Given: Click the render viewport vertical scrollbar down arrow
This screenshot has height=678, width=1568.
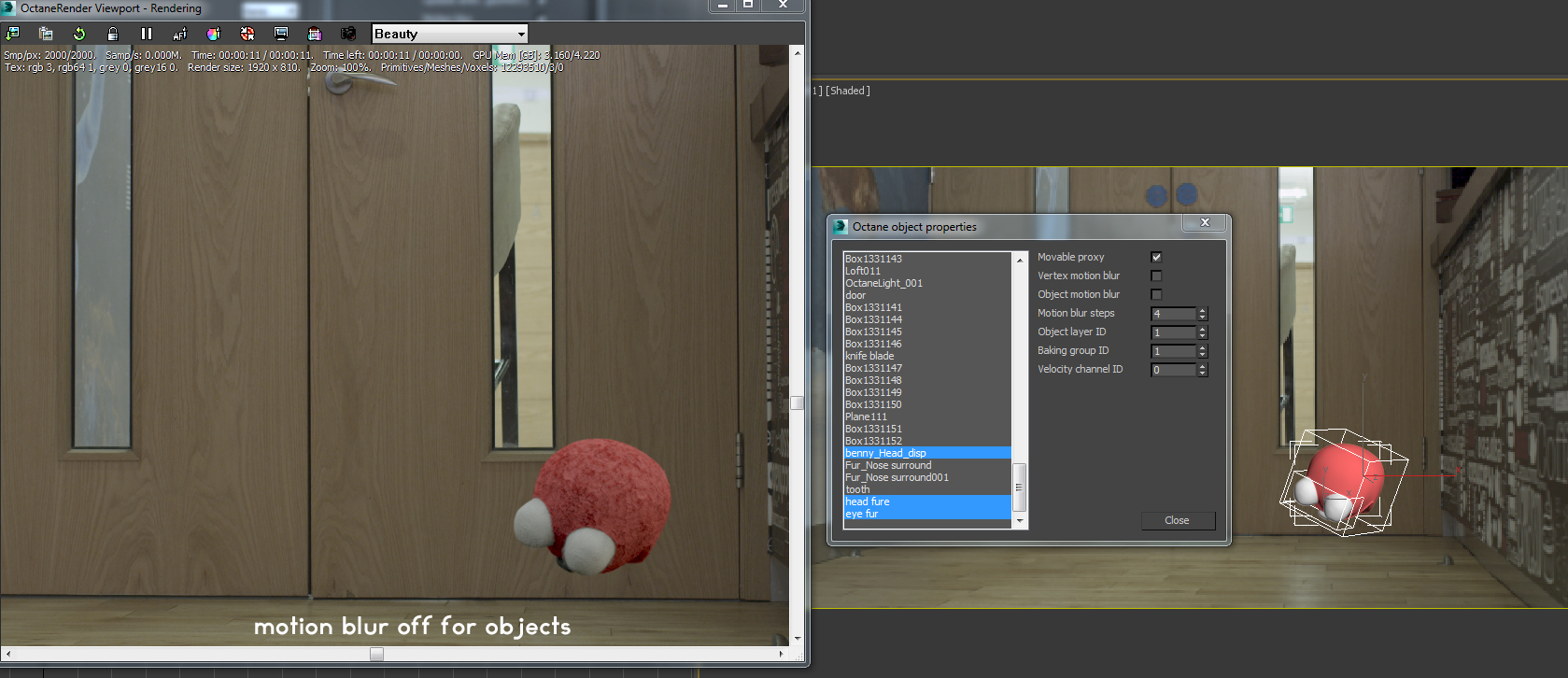Looking at the screenshot, I should tap(798, 639).
